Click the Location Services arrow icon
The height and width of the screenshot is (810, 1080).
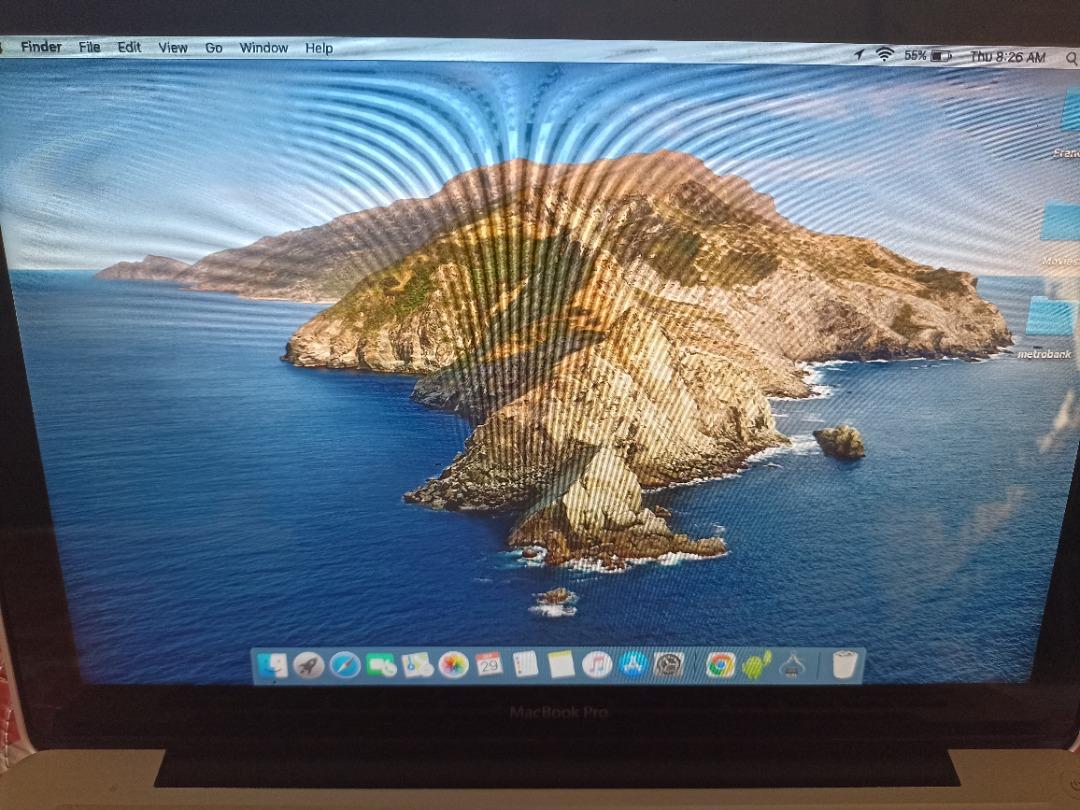pyautogui.click(x=859, y=54)
